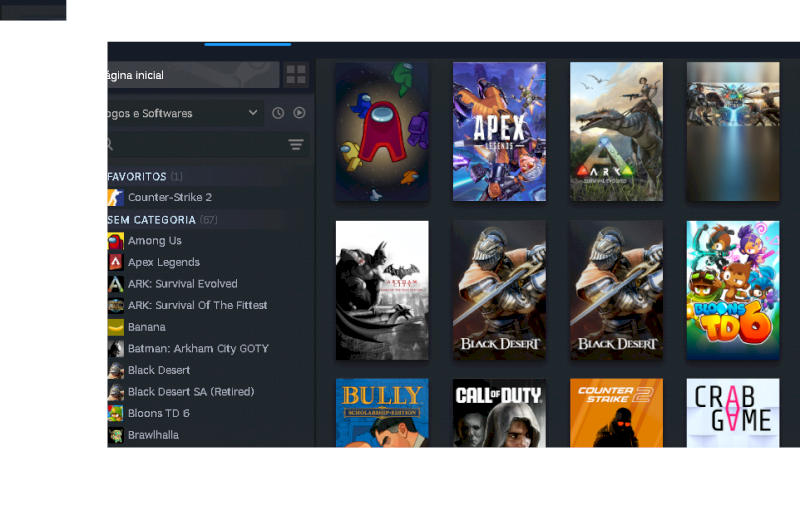
Task: Select Batman: Arkham City GOTY in list
Action: (198, 349)
